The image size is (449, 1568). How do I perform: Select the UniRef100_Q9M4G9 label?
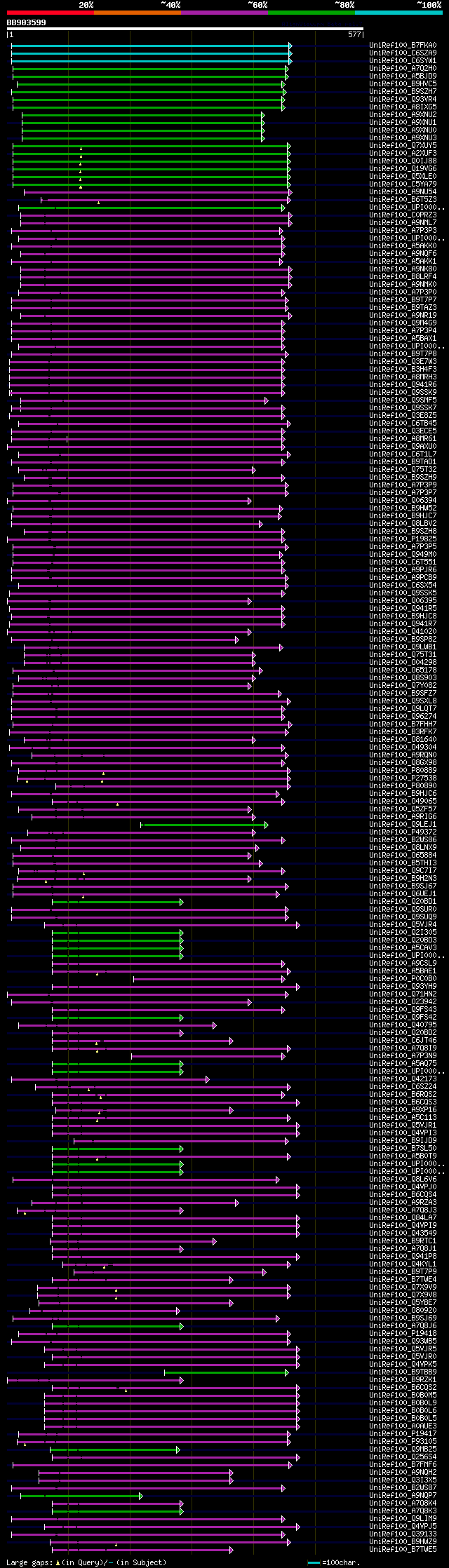(x=403, y=323)
